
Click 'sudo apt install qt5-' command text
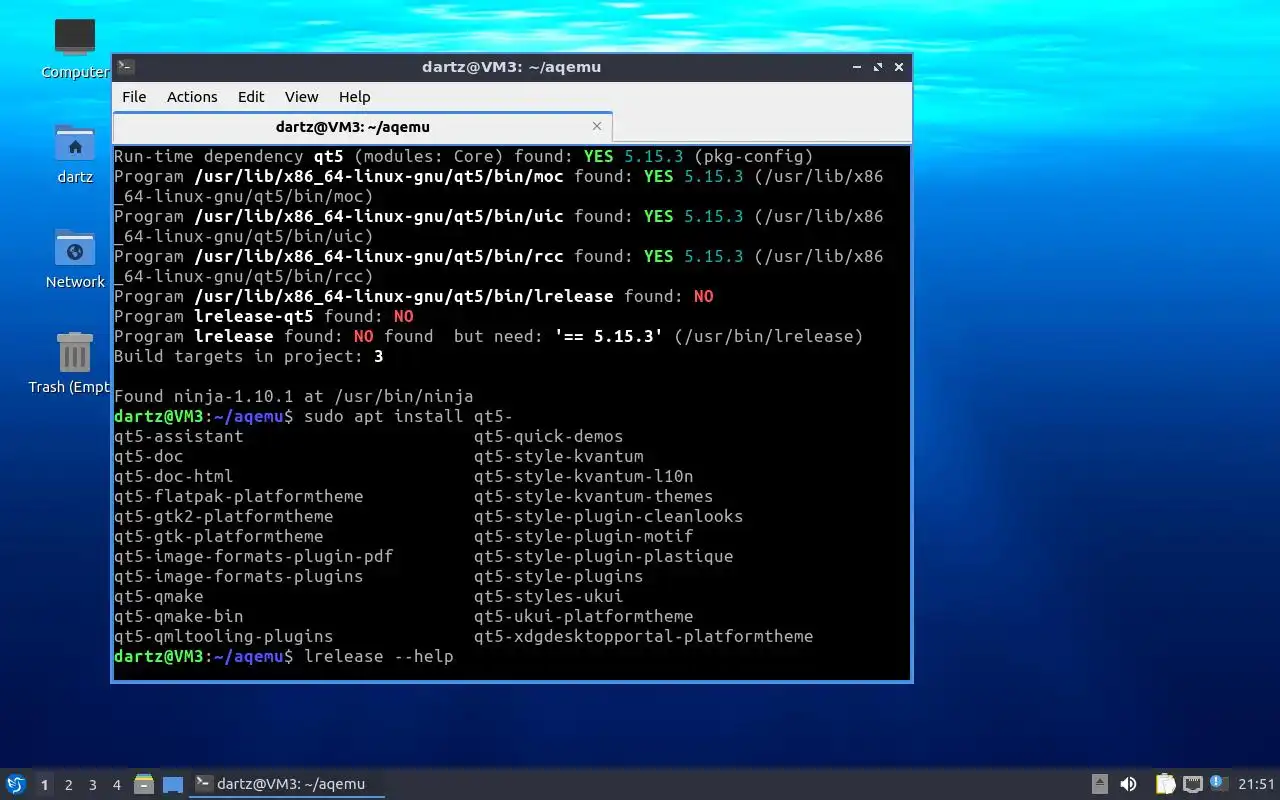click(409, 417)
